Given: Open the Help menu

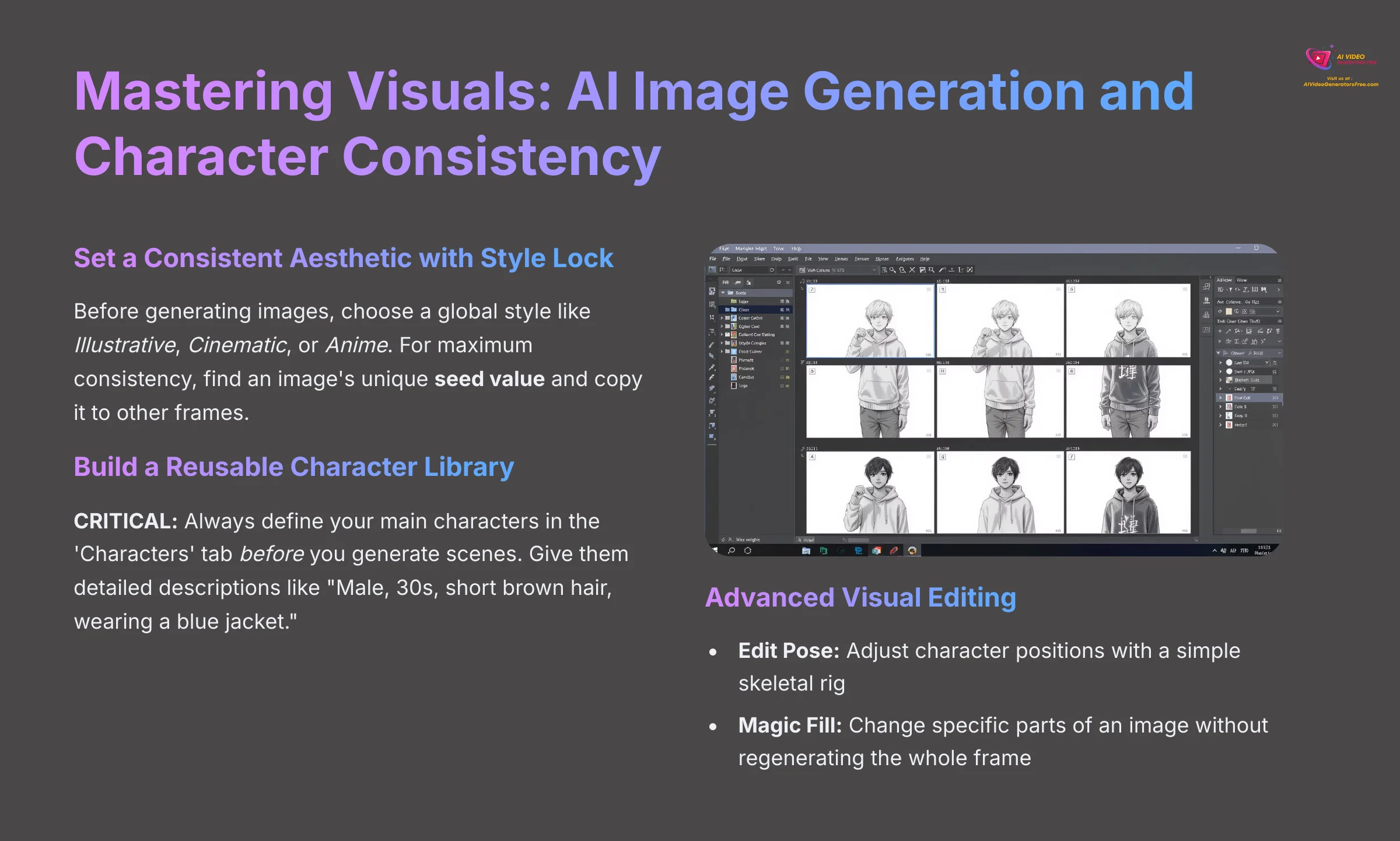Looking at the screenshot, I should [x=925, y=258].
